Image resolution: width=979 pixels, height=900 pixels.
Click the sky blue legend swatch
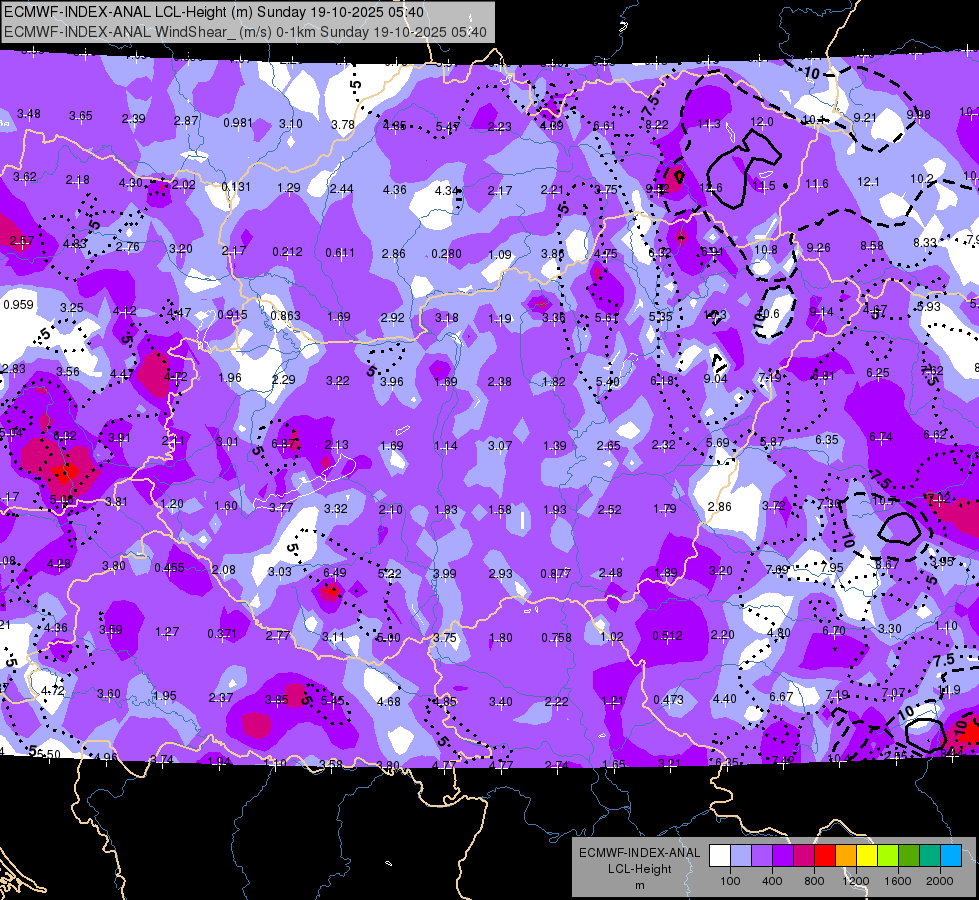click(951, 856)
